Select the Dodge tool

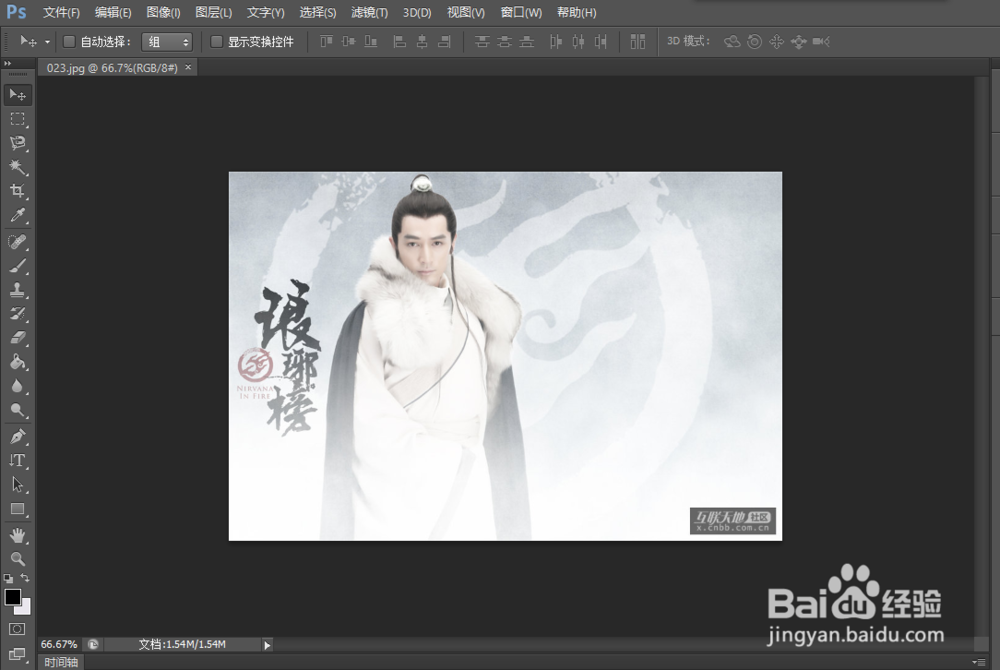point(17,411)
